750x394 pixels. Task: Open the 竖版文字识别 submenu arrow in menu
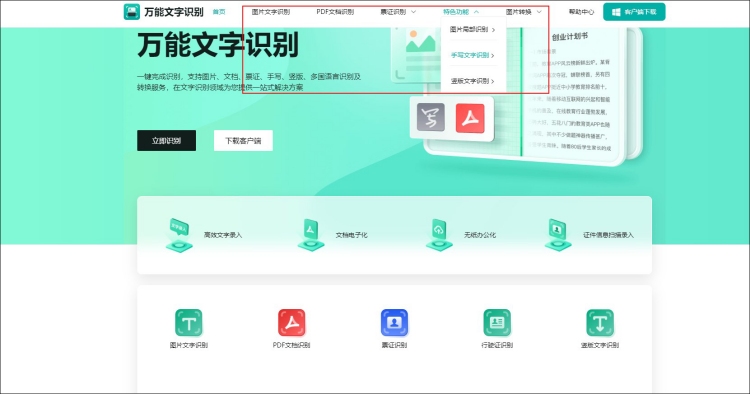coord(493,81)
